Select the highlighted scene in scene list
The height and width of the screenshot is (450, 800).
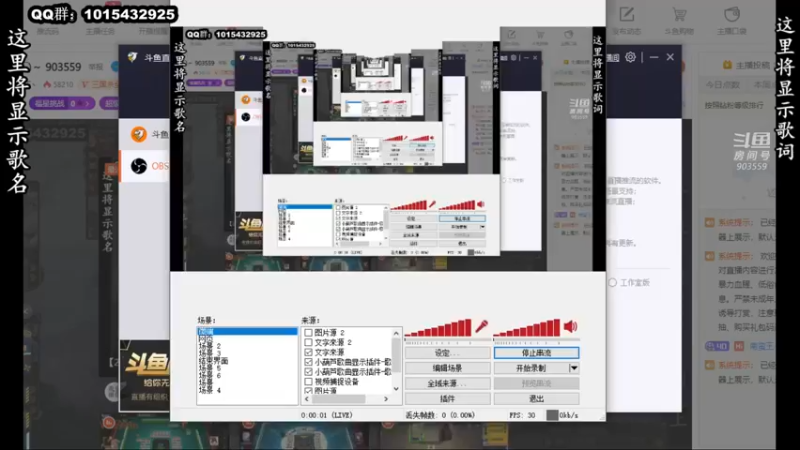247,332
